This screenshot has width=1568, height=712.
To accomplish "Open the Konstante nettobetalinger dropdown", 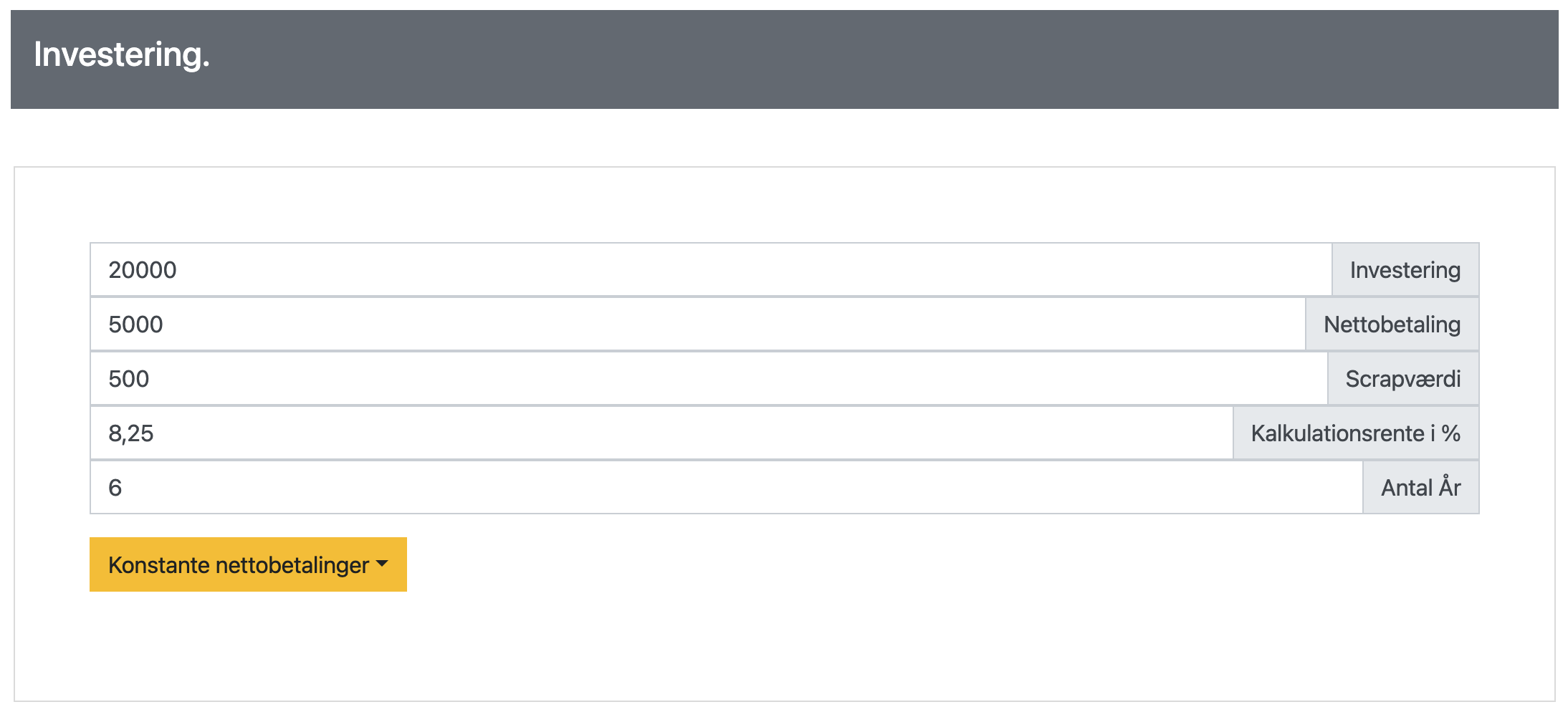I will [x=248, y=564].
